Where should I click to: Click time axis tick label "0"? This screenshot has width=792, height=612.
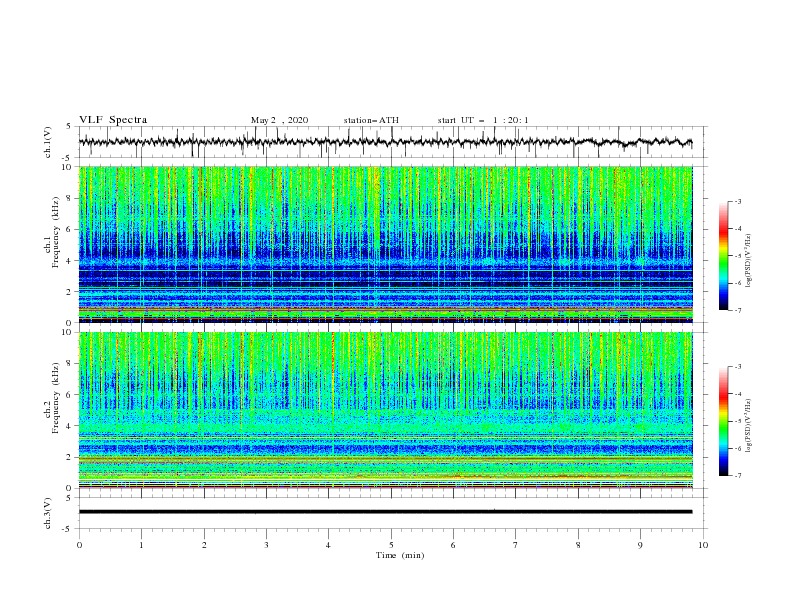coord(79,545)
